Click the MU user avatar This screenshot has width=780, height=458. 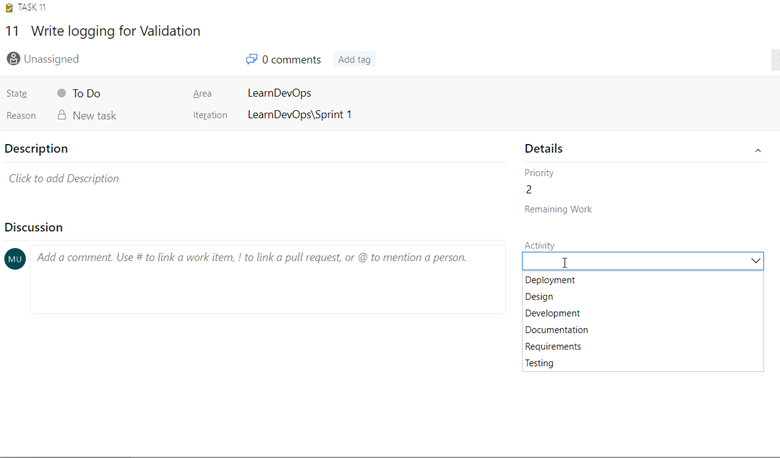15,259
